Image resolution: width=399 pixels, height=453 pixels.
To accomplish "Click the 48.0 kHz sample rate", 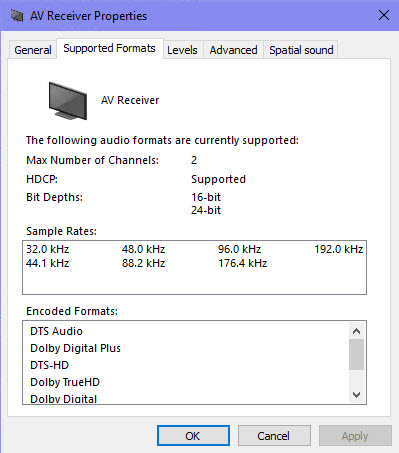I will tap(143, 249).
